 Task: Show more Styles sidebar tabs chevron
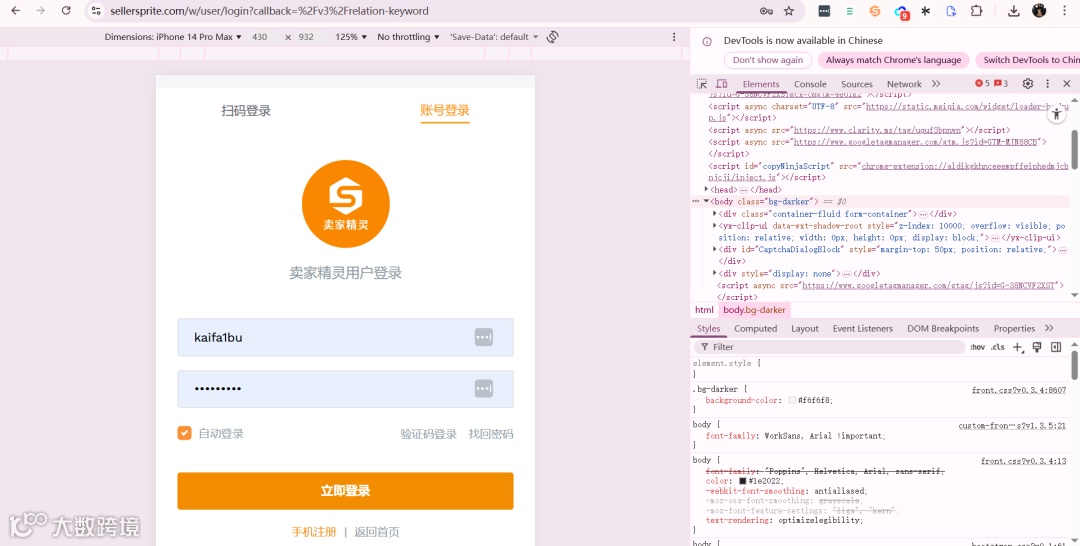click(x=1049, y=328)
